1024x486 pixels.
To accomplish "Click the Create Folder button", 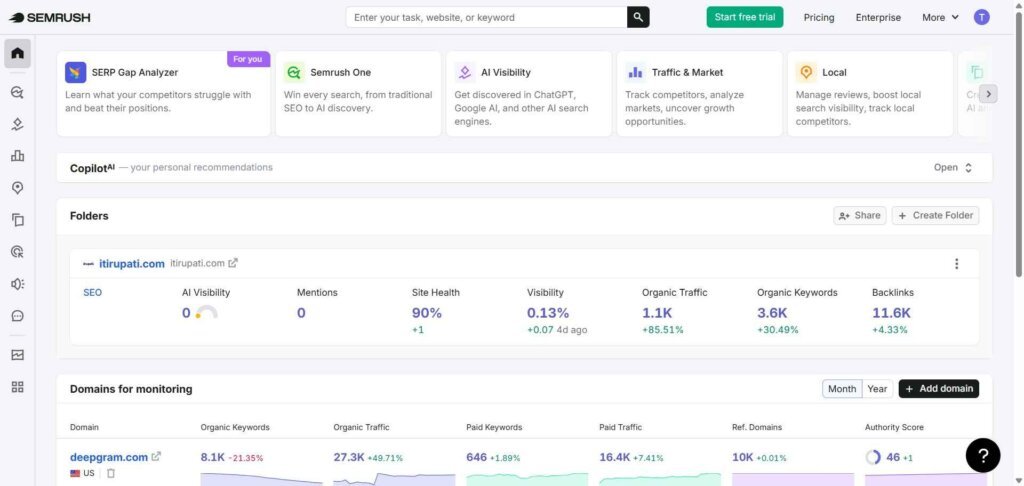I will (x=935, y=216).
